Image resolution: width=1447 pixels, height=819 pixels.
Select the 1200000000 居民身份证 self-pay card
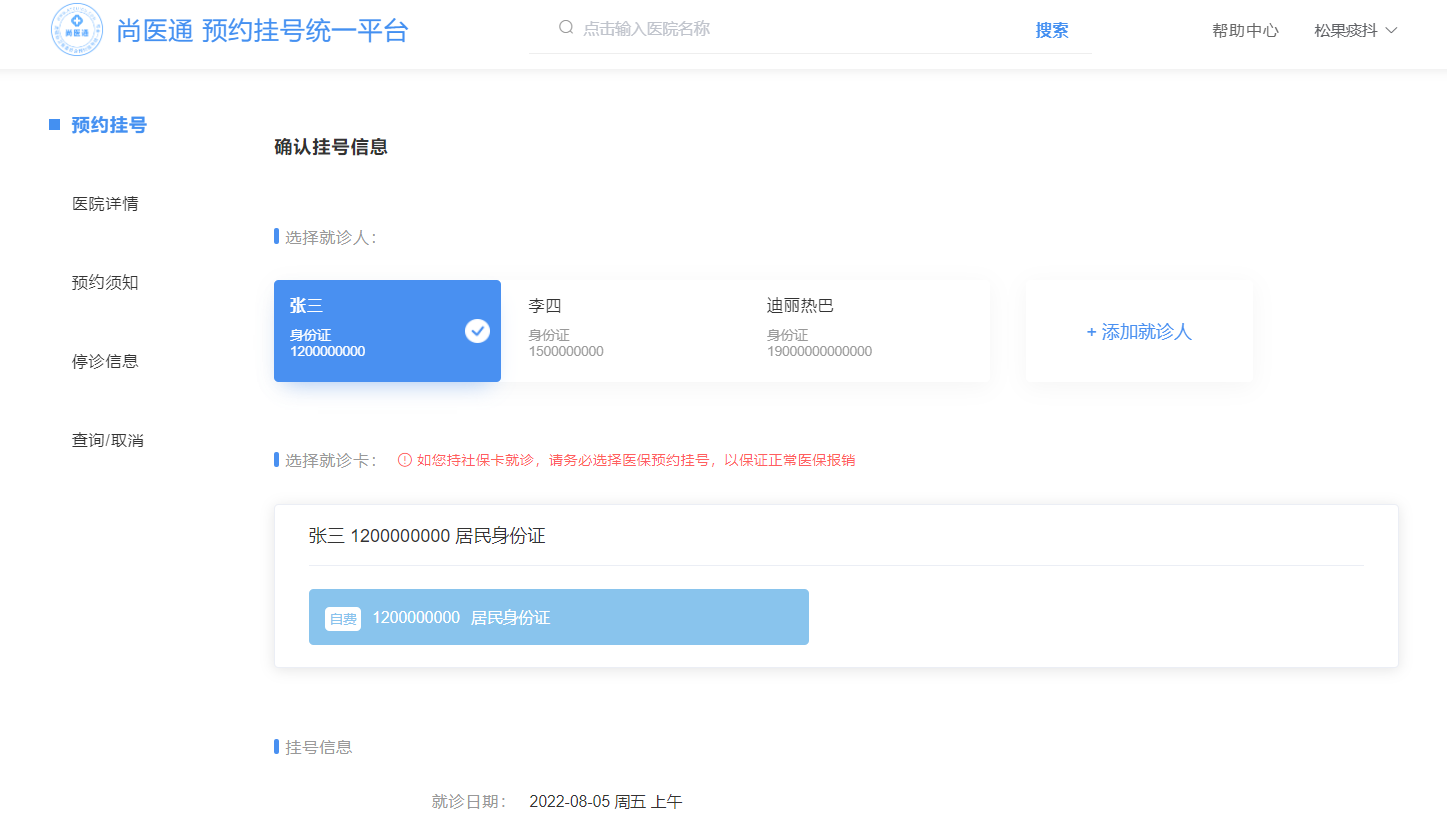(559, 617)
